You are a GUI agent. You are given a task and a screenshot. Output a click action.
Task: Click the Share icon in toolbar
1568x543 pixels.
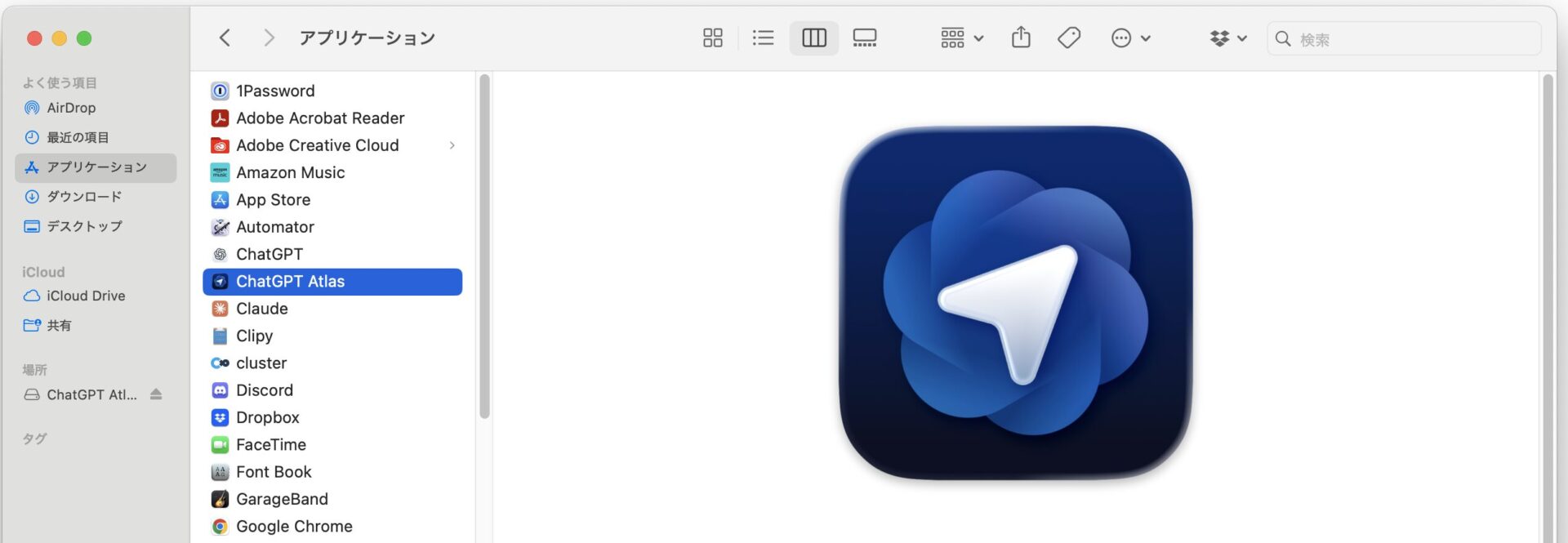(x=1020, y=38)
